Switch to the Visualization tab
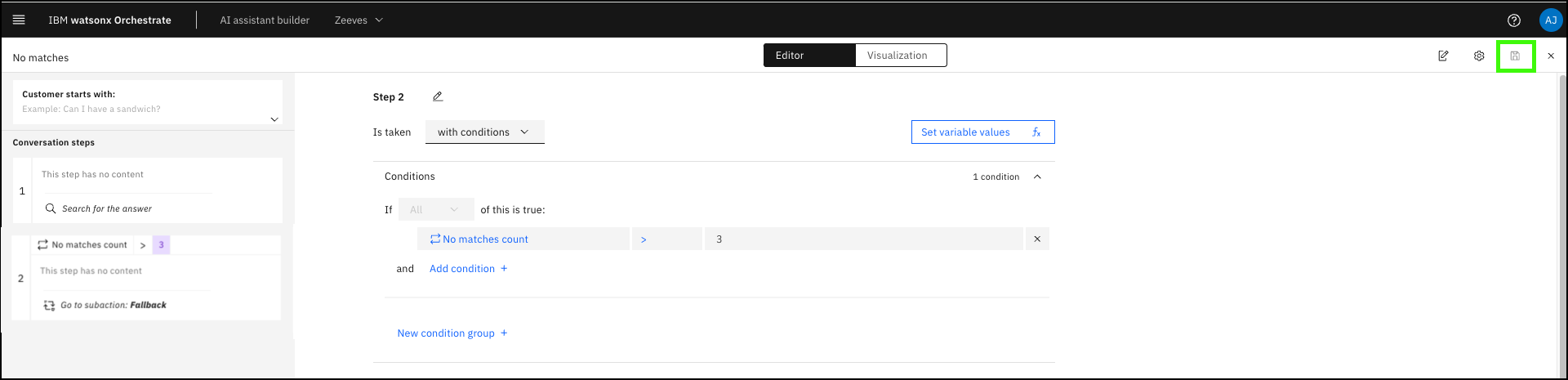The image size is (1568, 380). tap(897, 56)
